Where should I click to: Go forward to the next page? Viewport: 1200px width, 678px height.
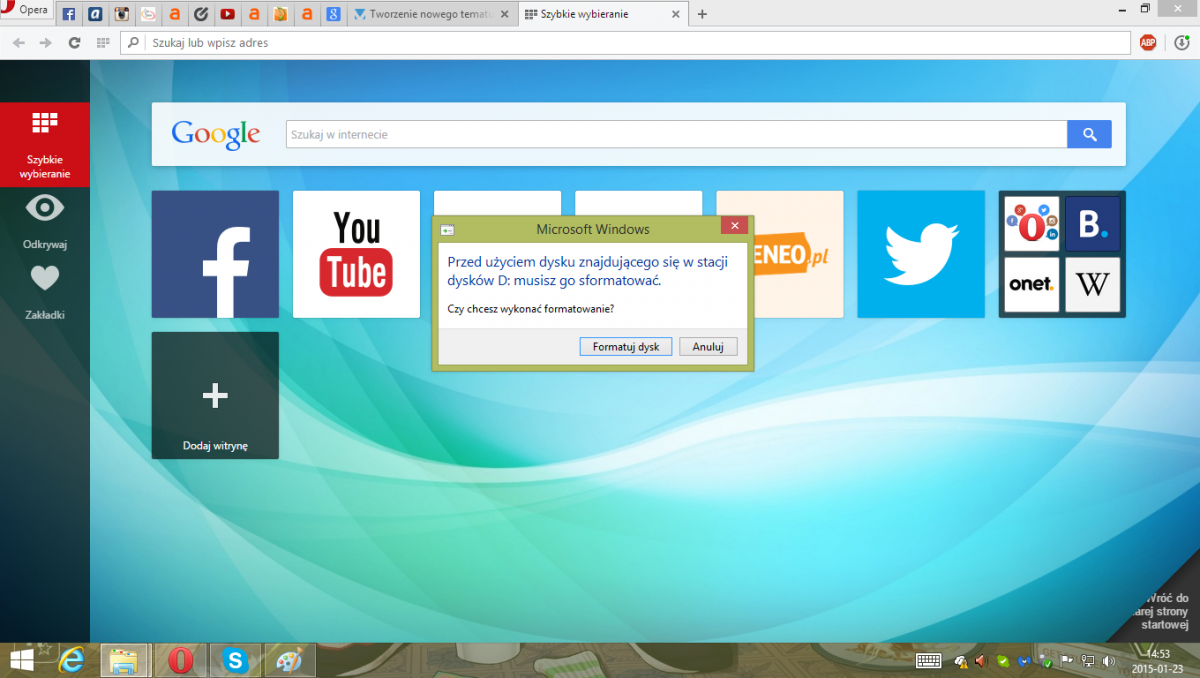click(x=46, y=43)
